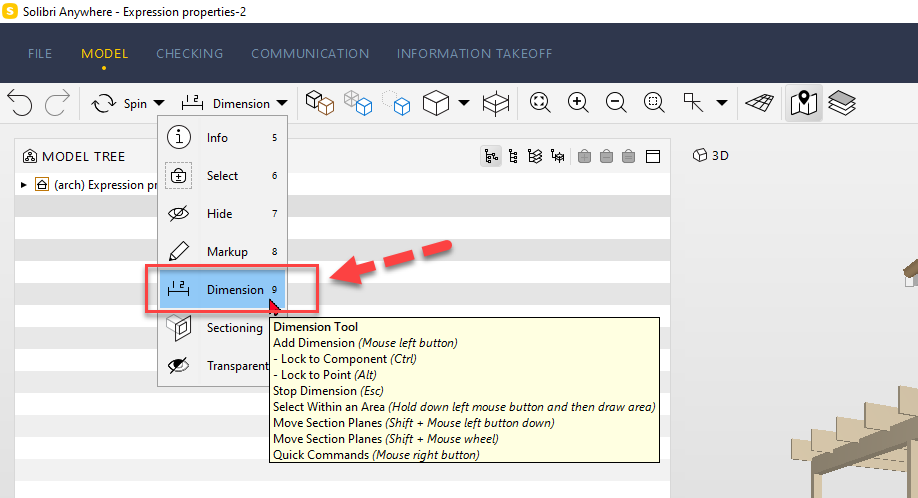Click the model tree layers hierarchy icon

click(535, 156)
